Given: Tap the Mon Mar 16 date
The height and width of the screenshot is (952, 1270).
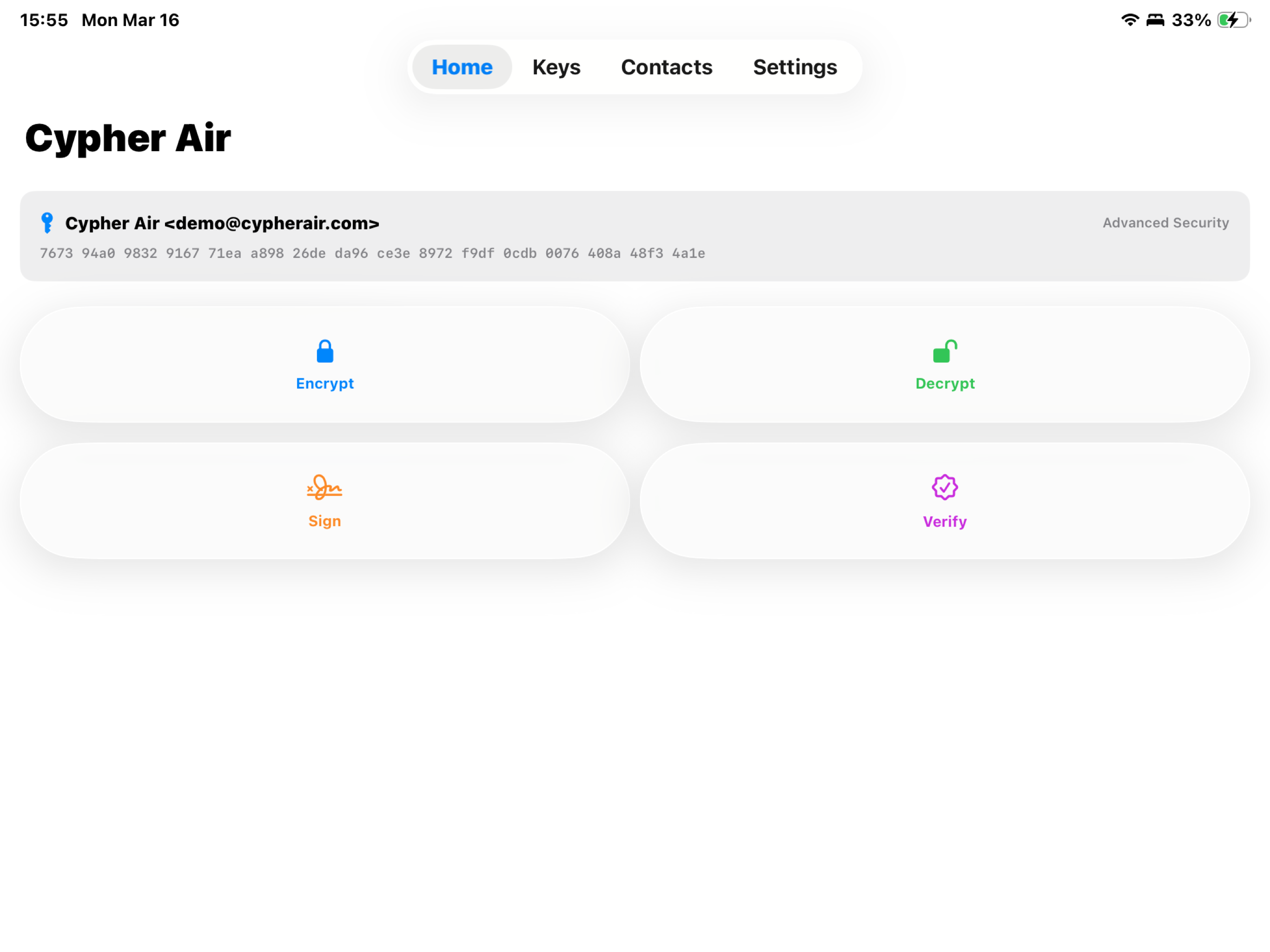Looking at the screenshot, I should [130, 20].
